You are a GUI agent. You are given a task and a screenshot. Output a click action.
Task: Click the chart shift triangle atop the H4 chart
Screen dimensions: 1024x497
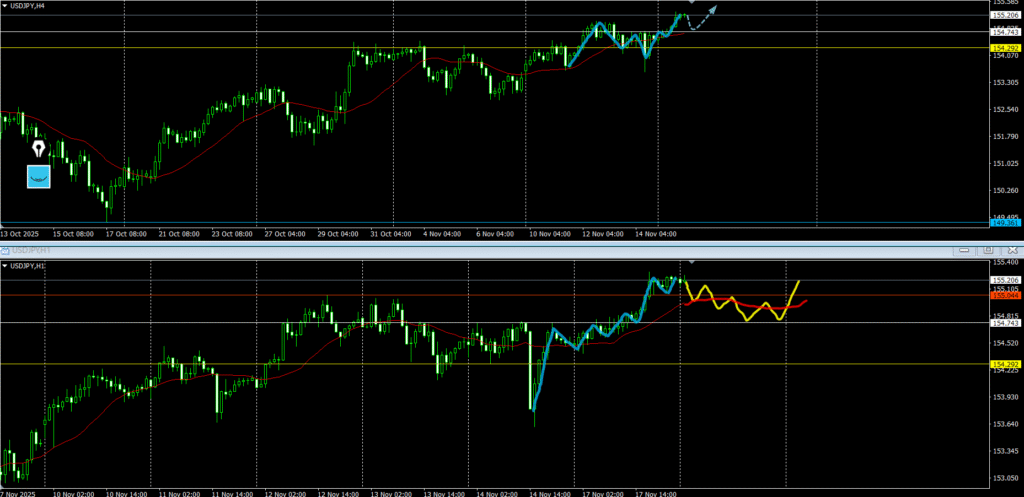[692, 3]
